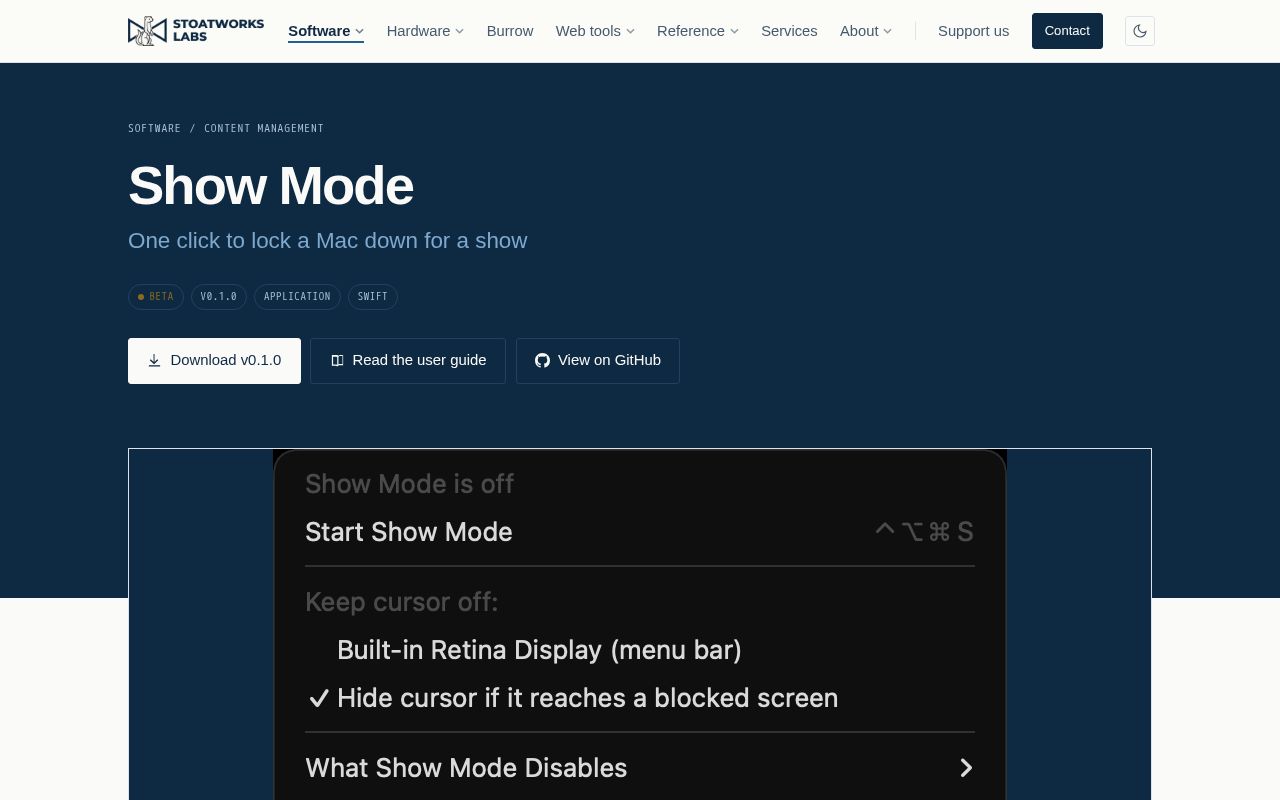Click the V0.1.0 version tag
The height and width of the screenshot is (800, 1280).
[x=219, y=297]
